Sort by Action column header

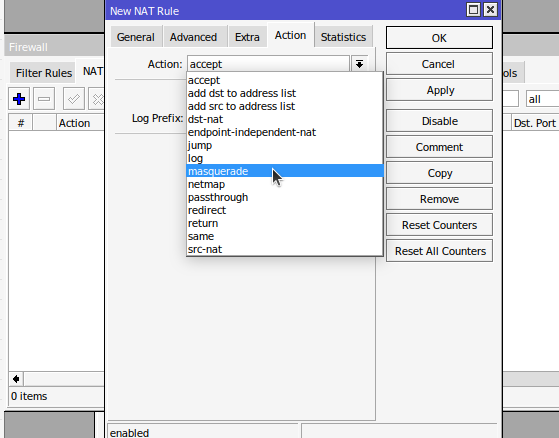click(x=80, y=123)
